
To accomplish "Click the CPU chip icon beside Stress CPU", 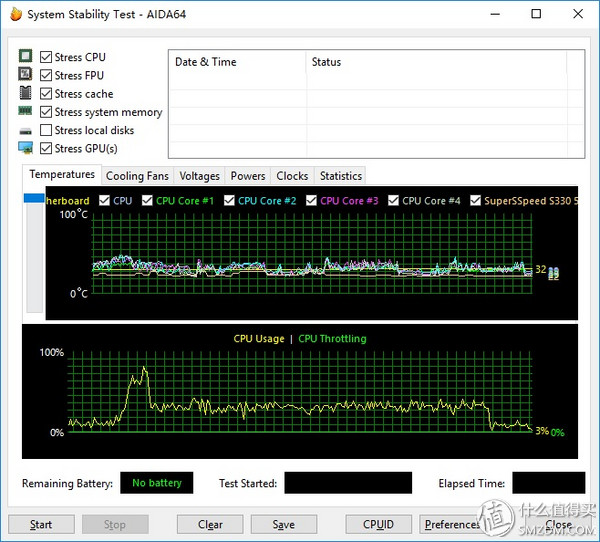I will 25,57.
